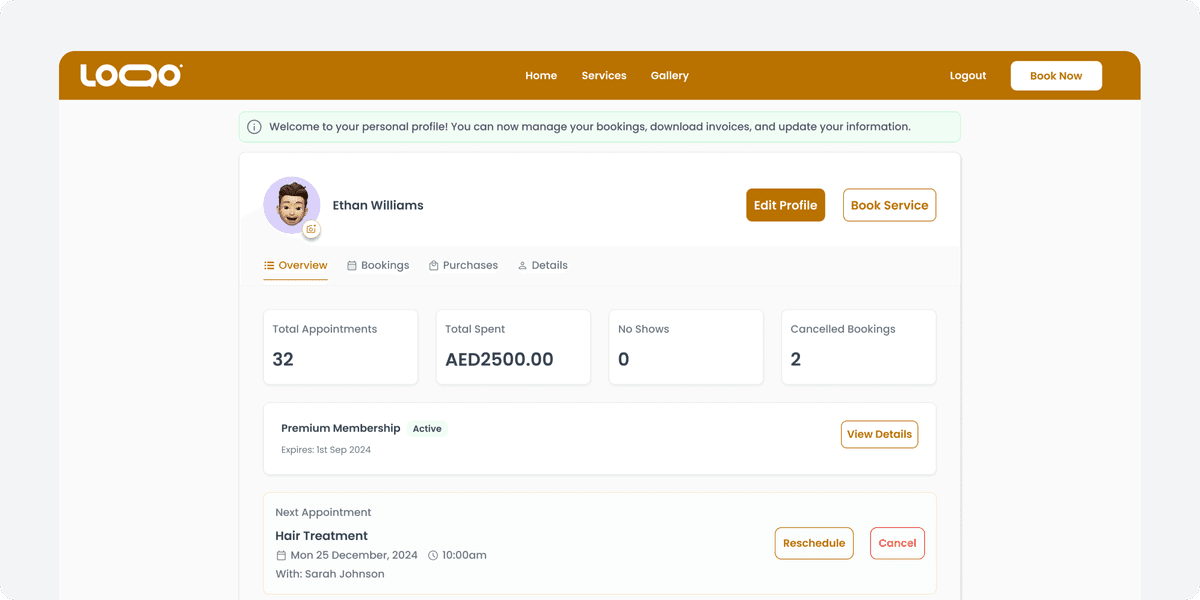Open Gallery from the top navigation
1200x600 pixels.
coord(669,76)
